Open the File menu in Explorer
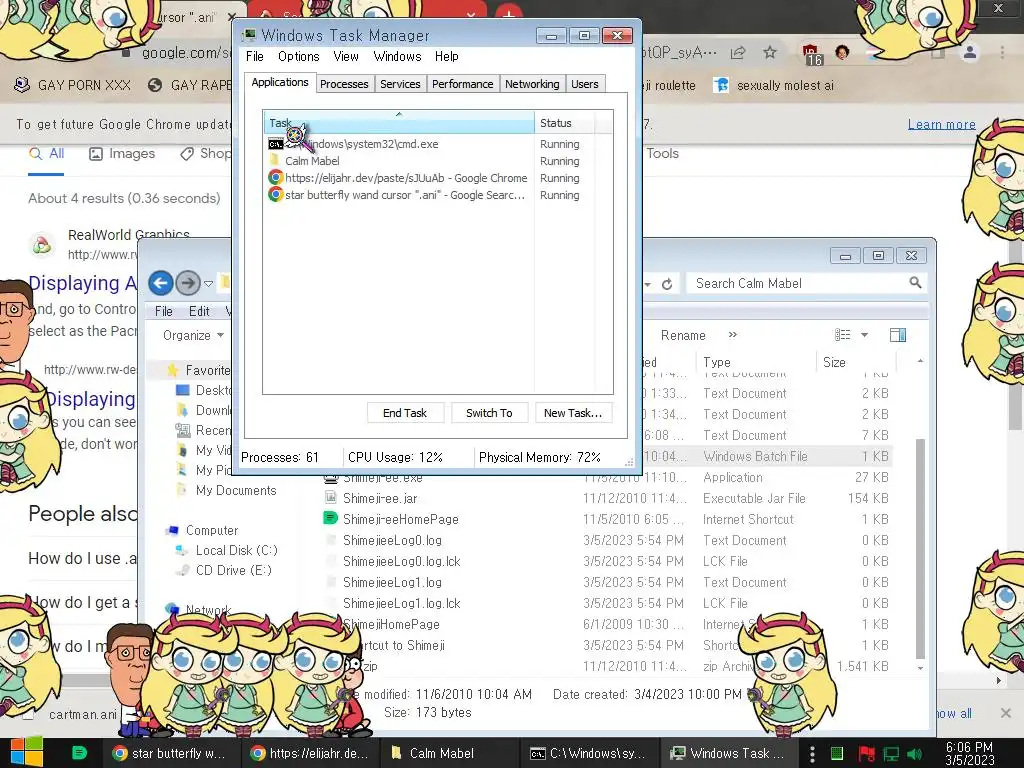Screen dimensions: 1024x768 tap(164, 312)
